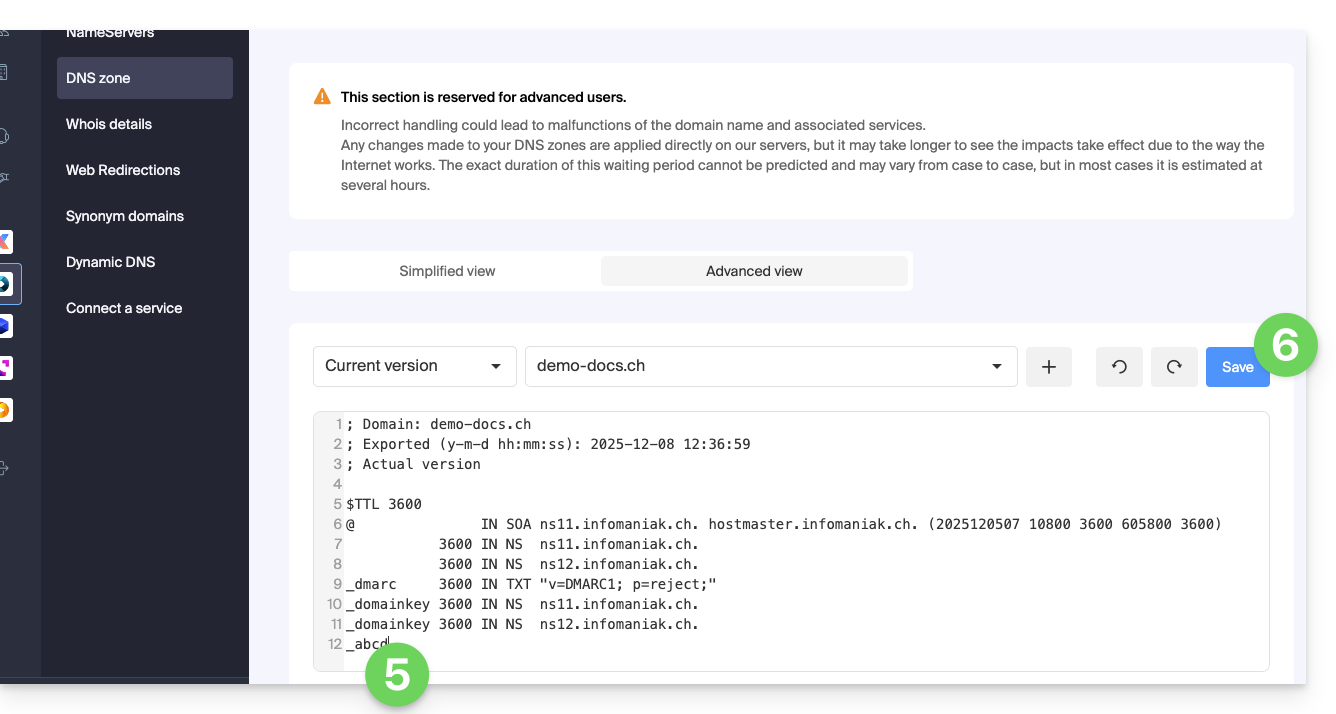Redo the zone edit
Screen dimensions: 1336x714
[1174, 367]
